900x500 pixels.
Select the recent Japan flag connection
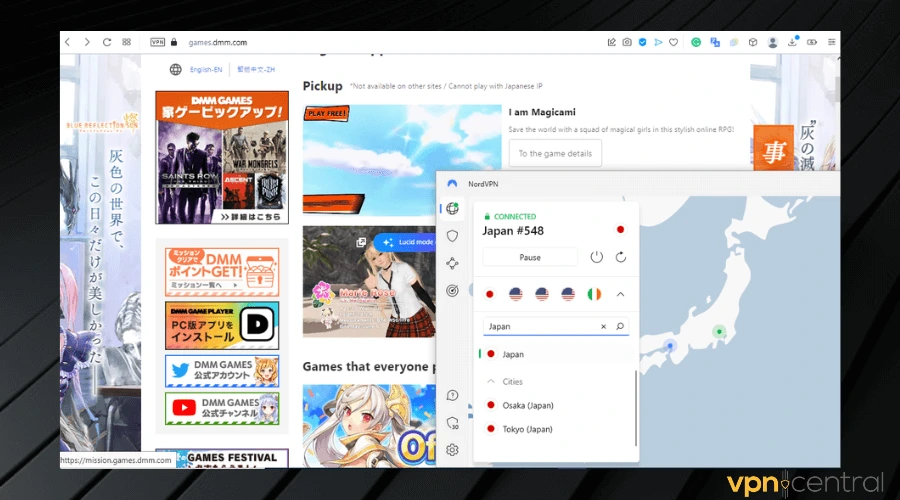[490, 294]
